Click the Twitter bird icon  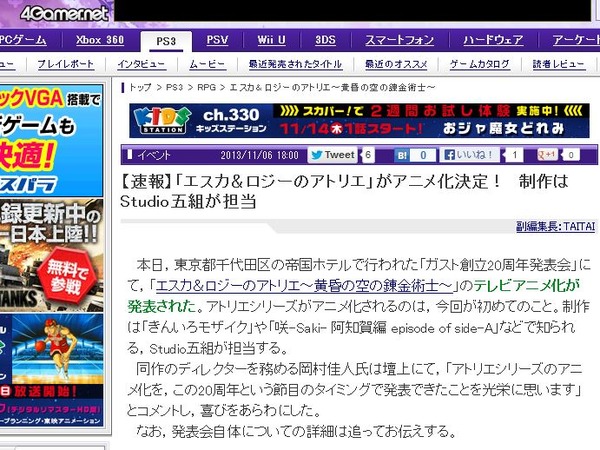(x=316, y=155)
